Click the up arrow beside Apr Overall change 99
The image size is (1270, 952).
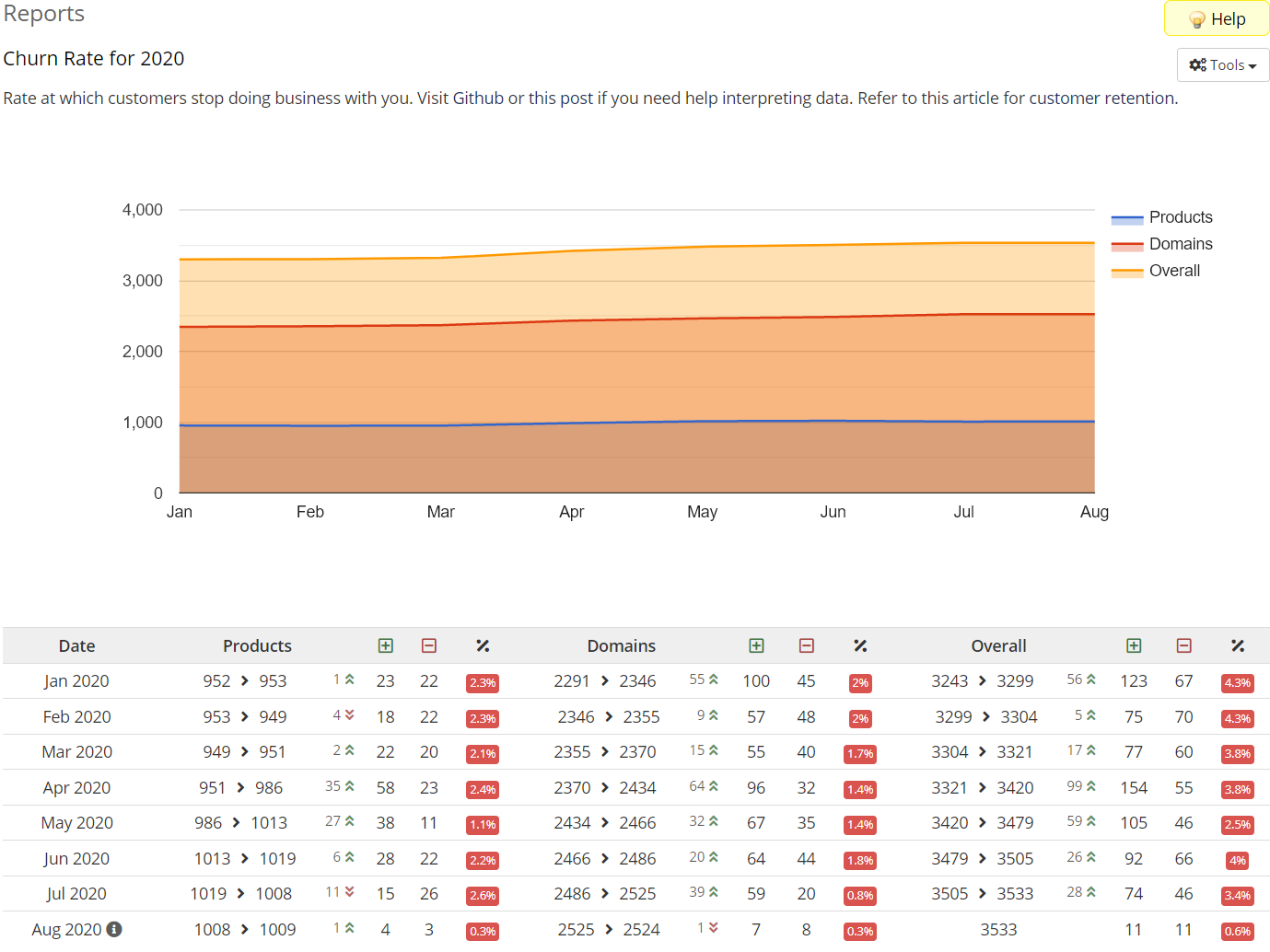point(1091,785)
